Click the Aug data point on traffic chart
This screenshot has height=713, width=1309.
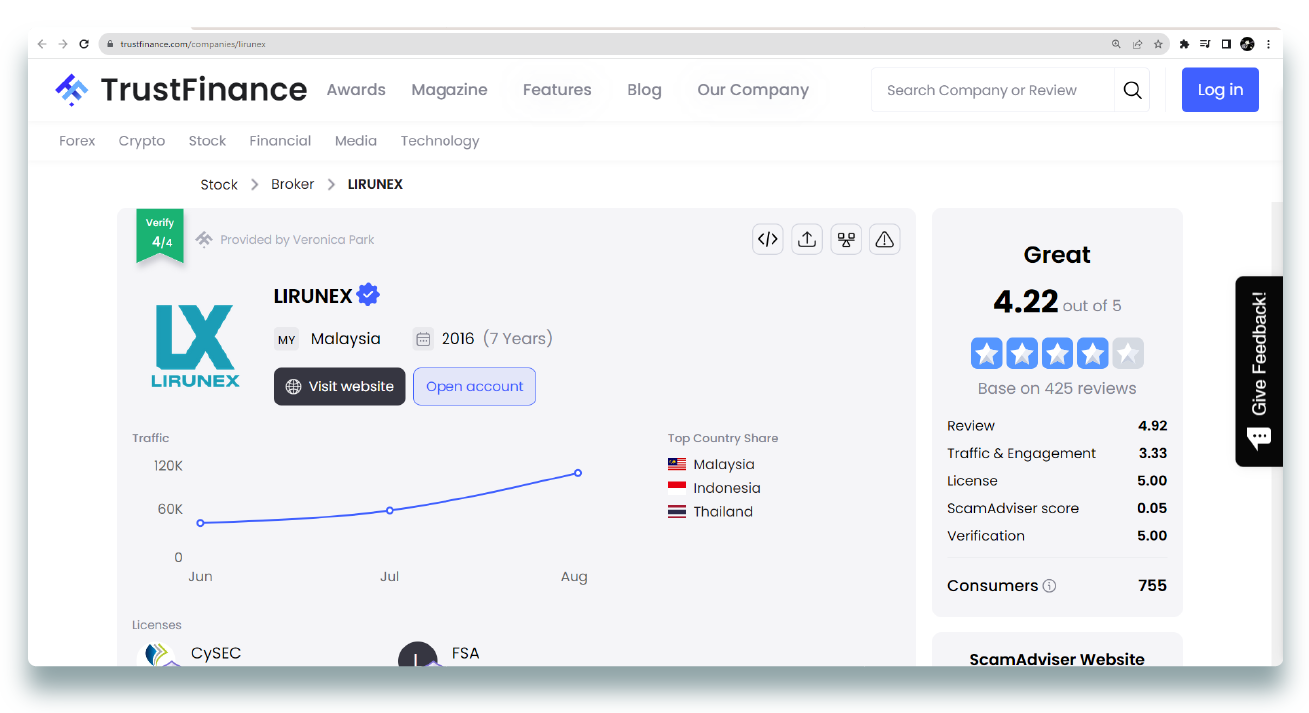coord(578,473)
